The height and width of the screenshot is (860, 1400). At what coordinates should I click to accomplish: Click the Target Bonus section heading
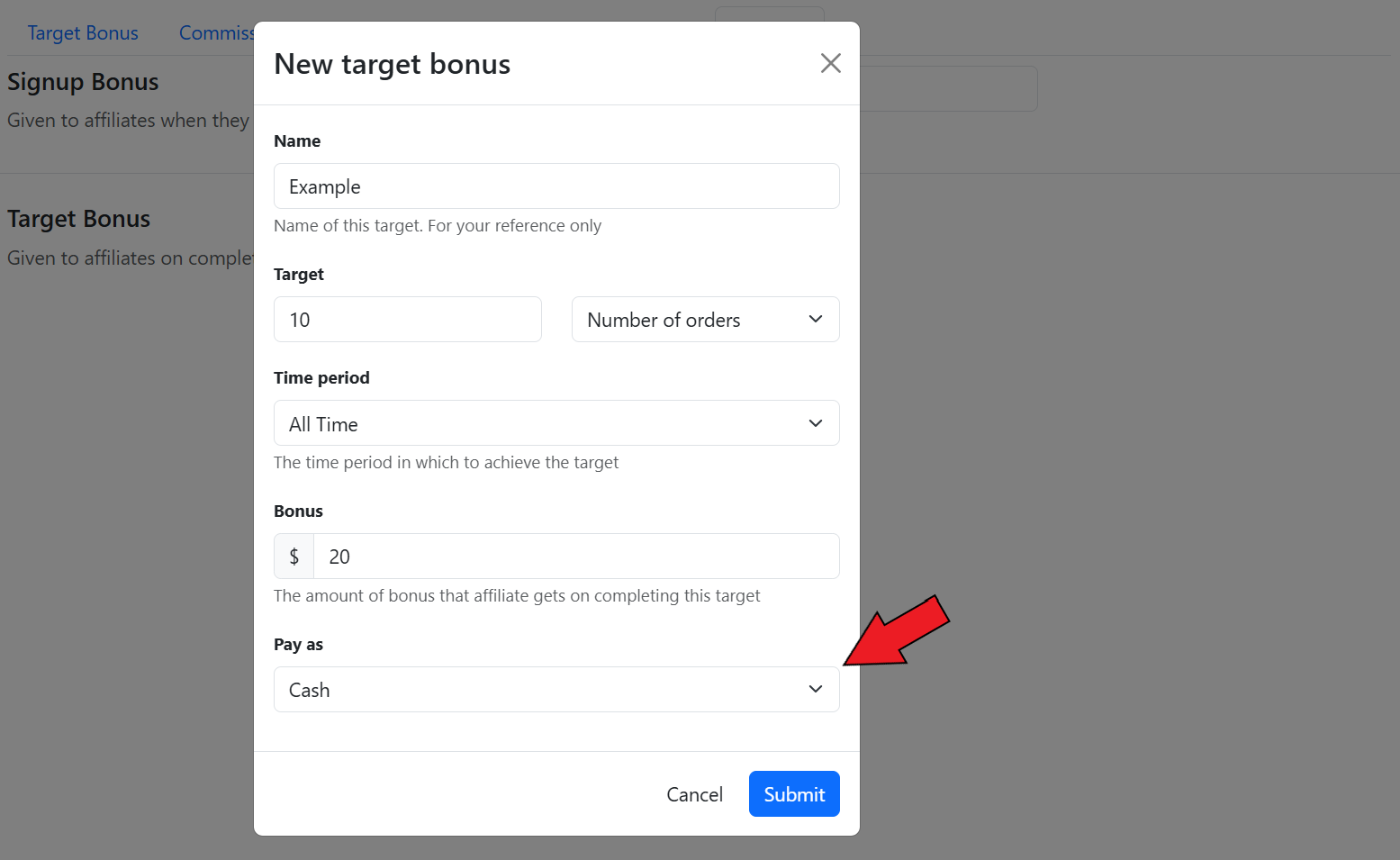[79, 219]
